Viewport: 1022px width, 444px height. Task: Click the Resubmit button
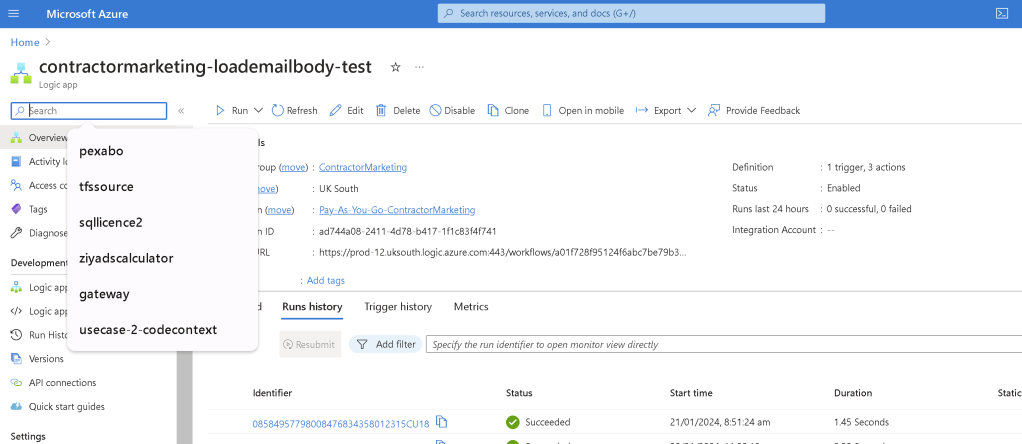tap(310, 344)
